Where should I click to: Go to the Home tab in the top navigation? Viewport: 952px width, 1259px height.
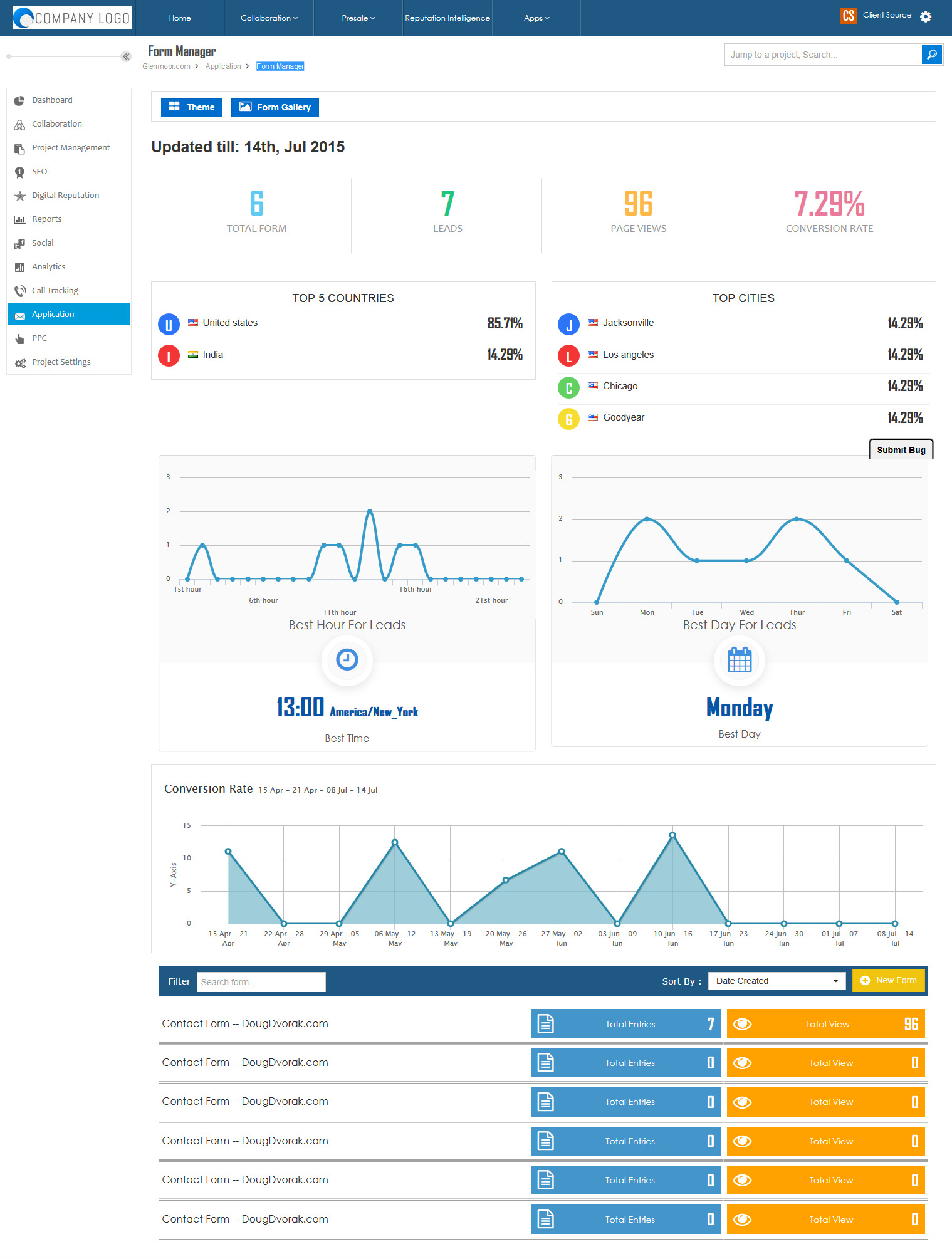(x=180, y=18)
